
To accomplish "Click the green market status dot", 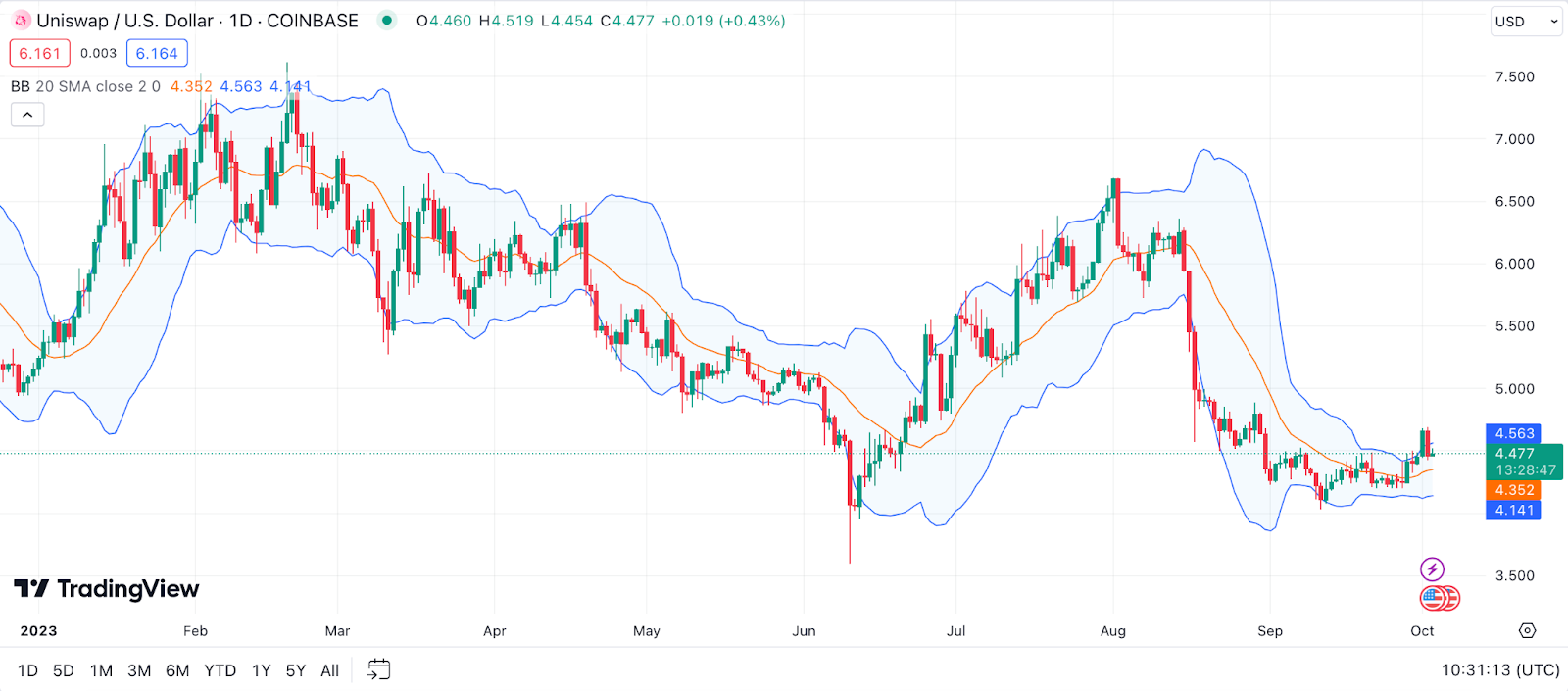I will (x=387, y=21).
